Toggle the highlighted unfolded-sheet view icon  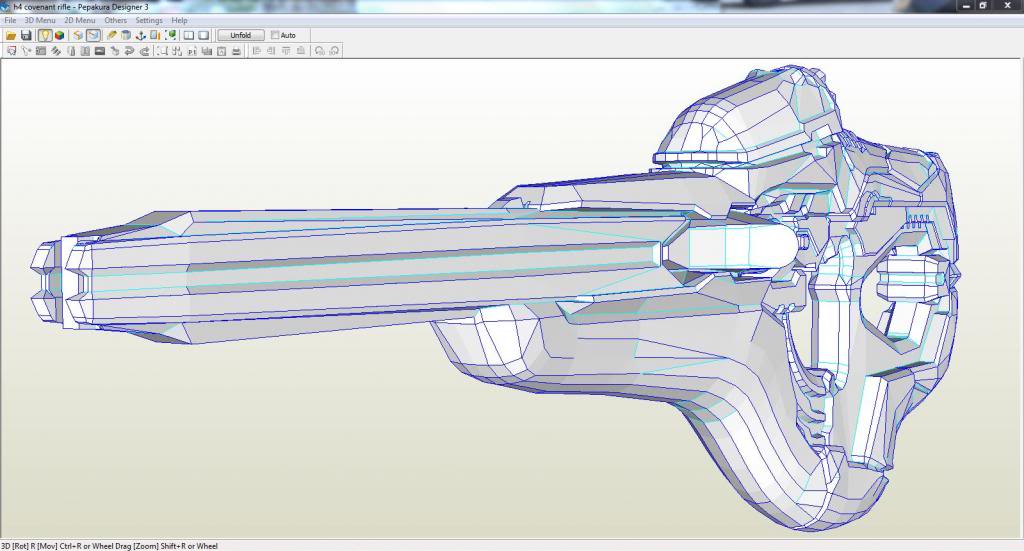[x=93, y=35]
